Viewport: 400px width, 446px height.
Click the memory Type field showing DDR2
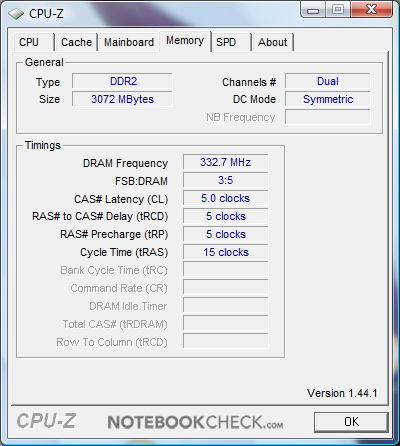tap(122, 81)
